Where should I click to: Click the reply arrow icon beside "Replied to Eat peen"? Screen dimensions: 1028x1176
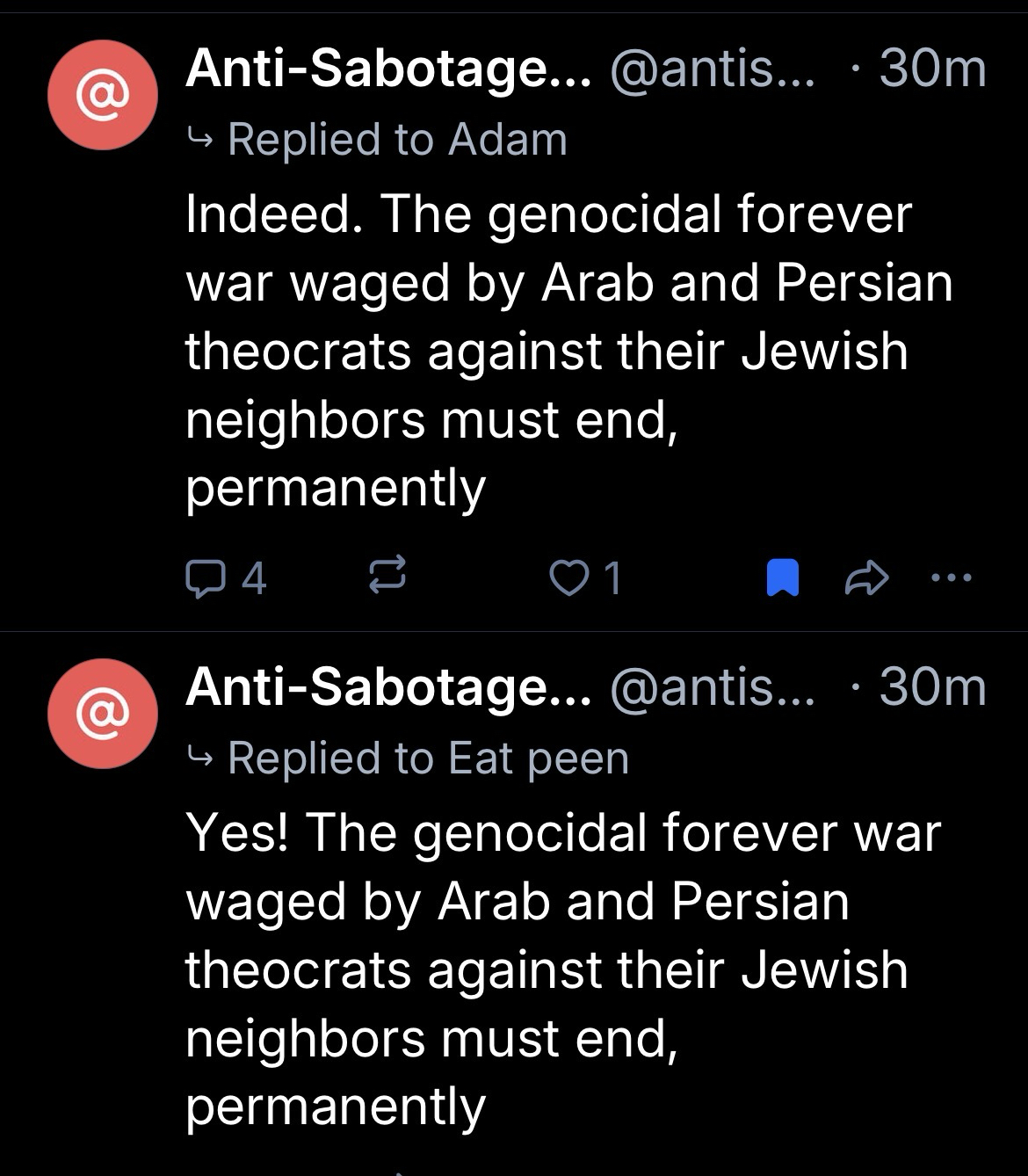tap(199, 758)
